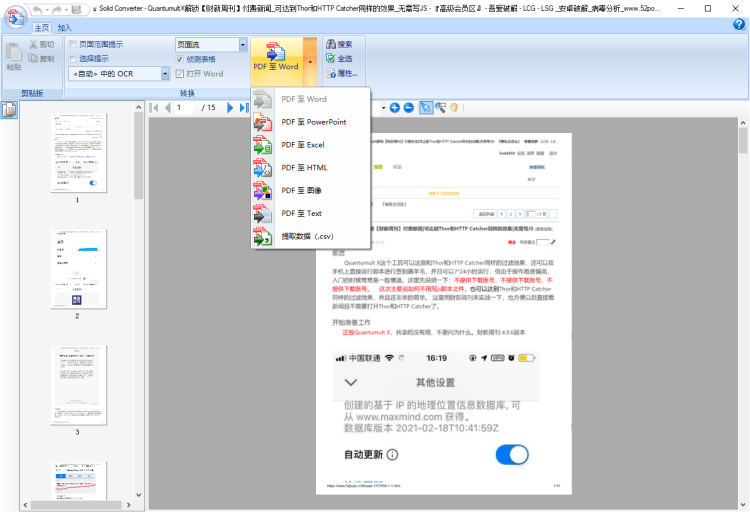Click the document view vertical scrollbar thumb
Screen dimensions: 750x512
[x=743, y=141]
